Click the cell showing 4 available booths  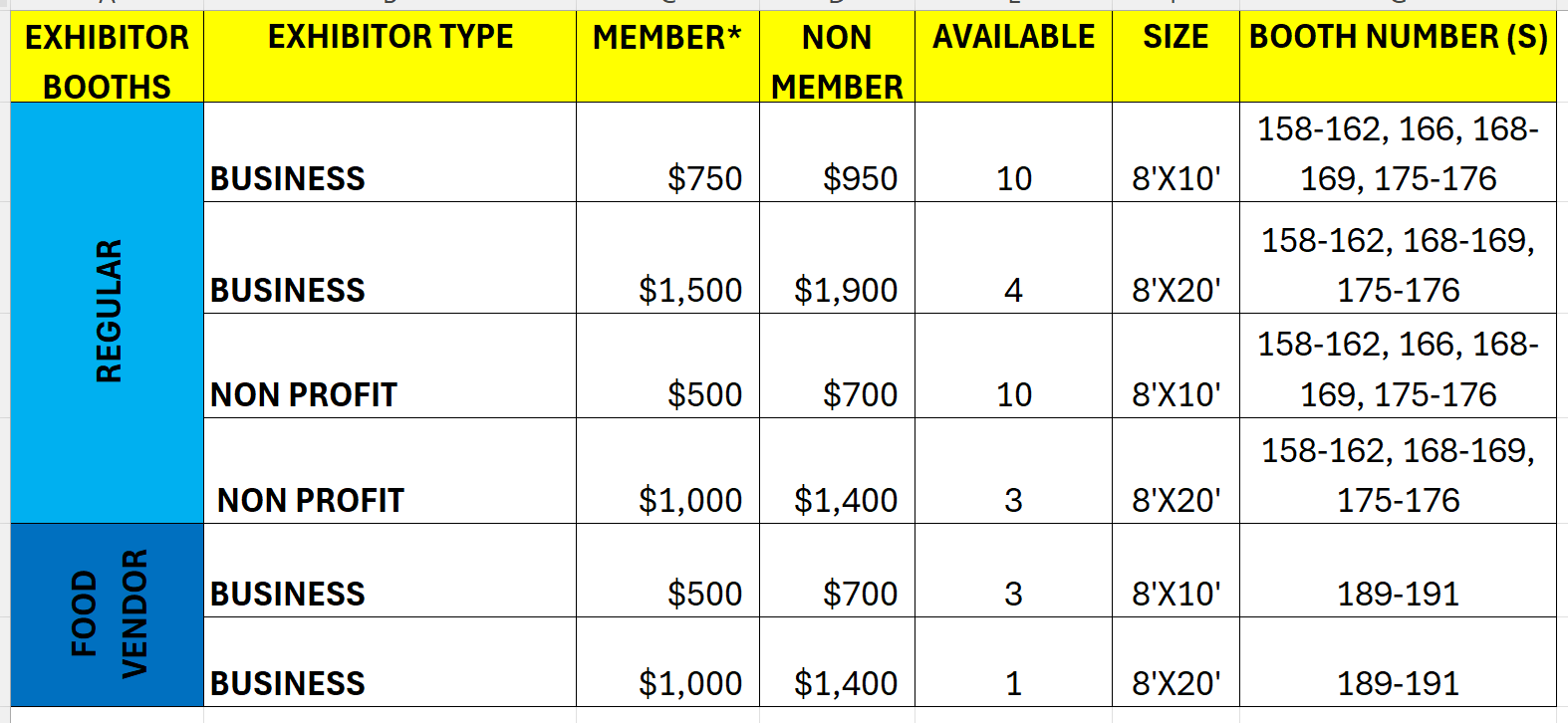click(1013, 290)
